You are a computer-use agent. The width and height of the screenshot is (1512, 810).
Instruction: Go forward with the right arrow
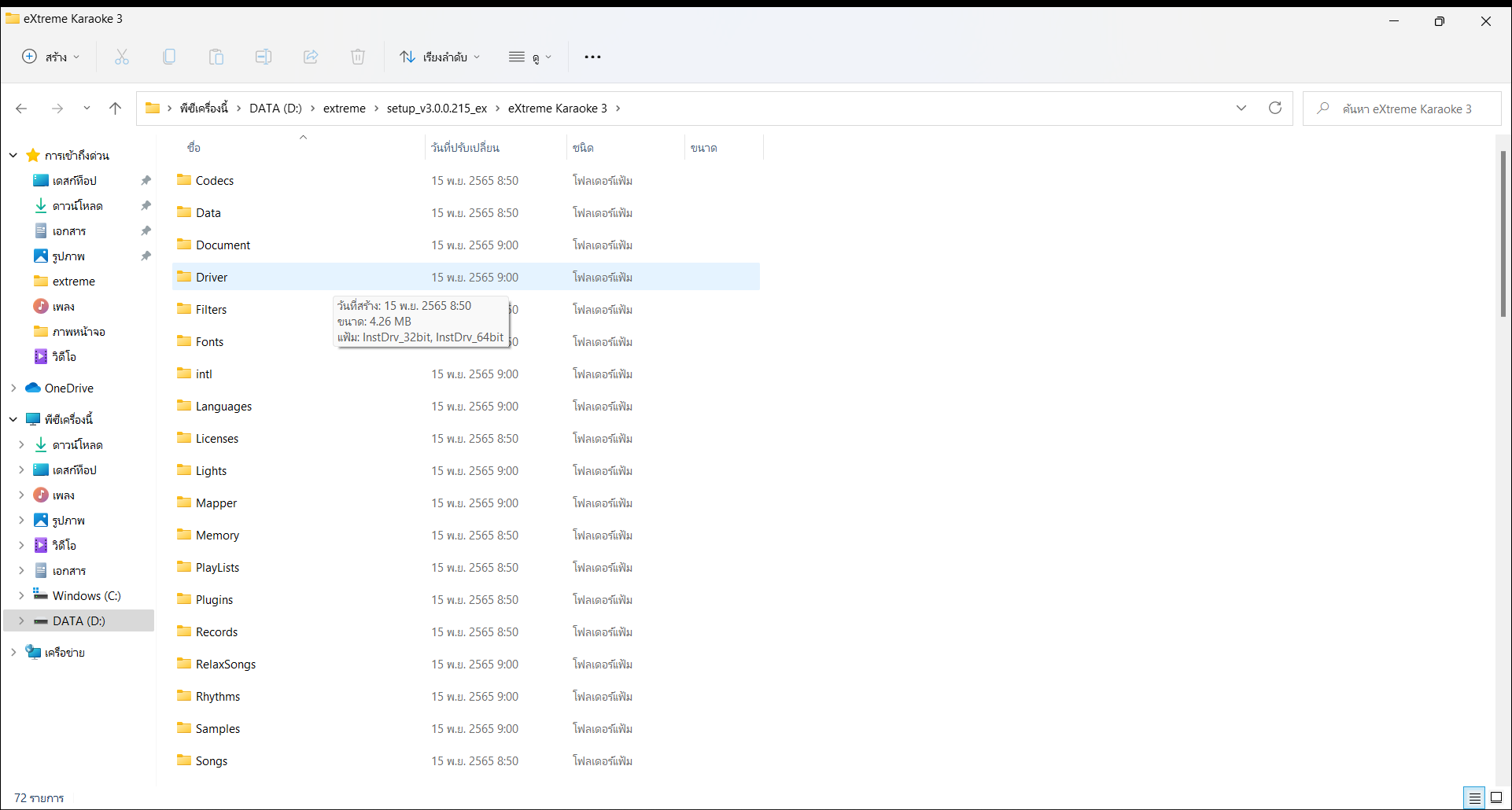coord(57,109)
